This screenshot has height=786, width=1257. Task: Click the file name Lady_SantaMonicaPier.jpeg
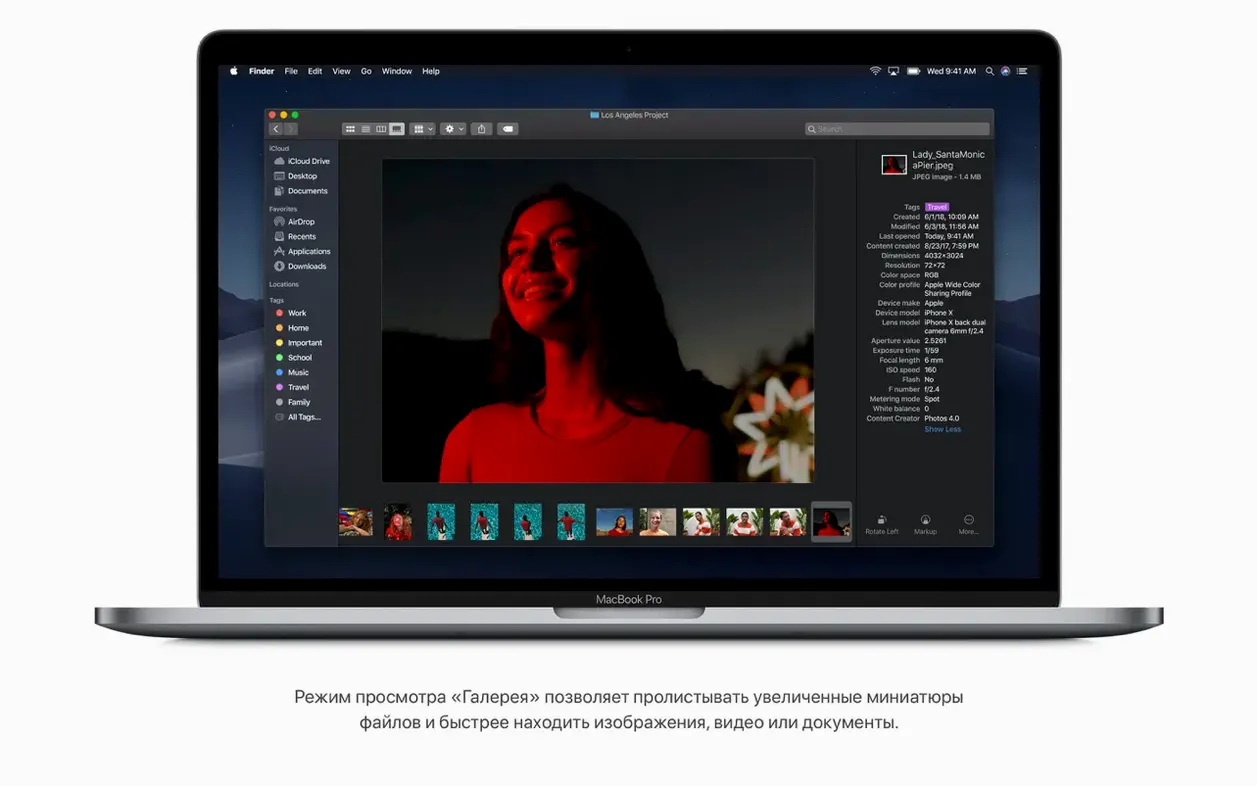(948, 160)
